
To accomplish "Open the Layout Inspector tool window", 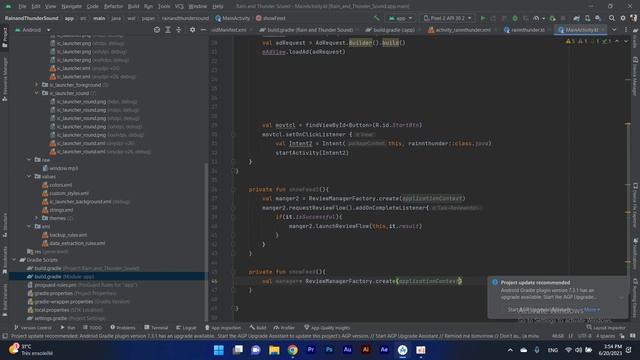I will (x=606, y=328).
